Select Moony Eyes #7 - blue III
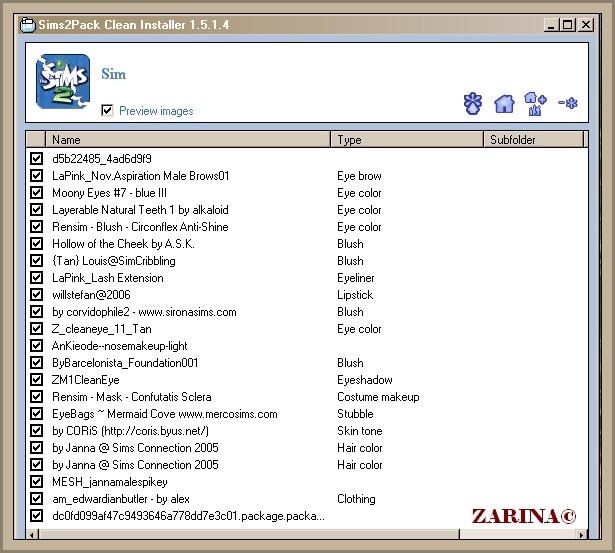 [109, 193]
